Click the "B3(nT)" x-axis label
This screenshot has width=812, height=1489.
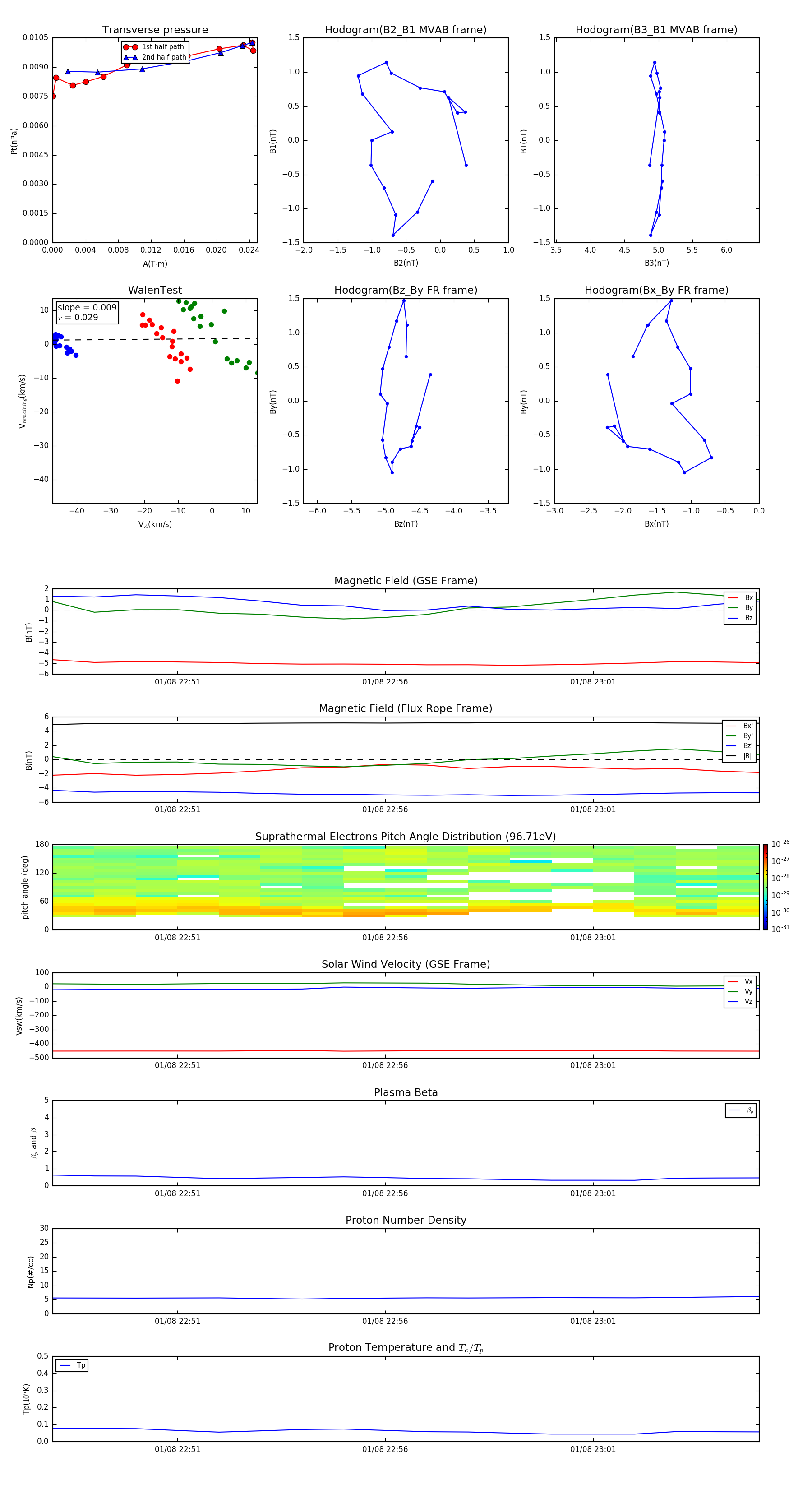[656, 263]
